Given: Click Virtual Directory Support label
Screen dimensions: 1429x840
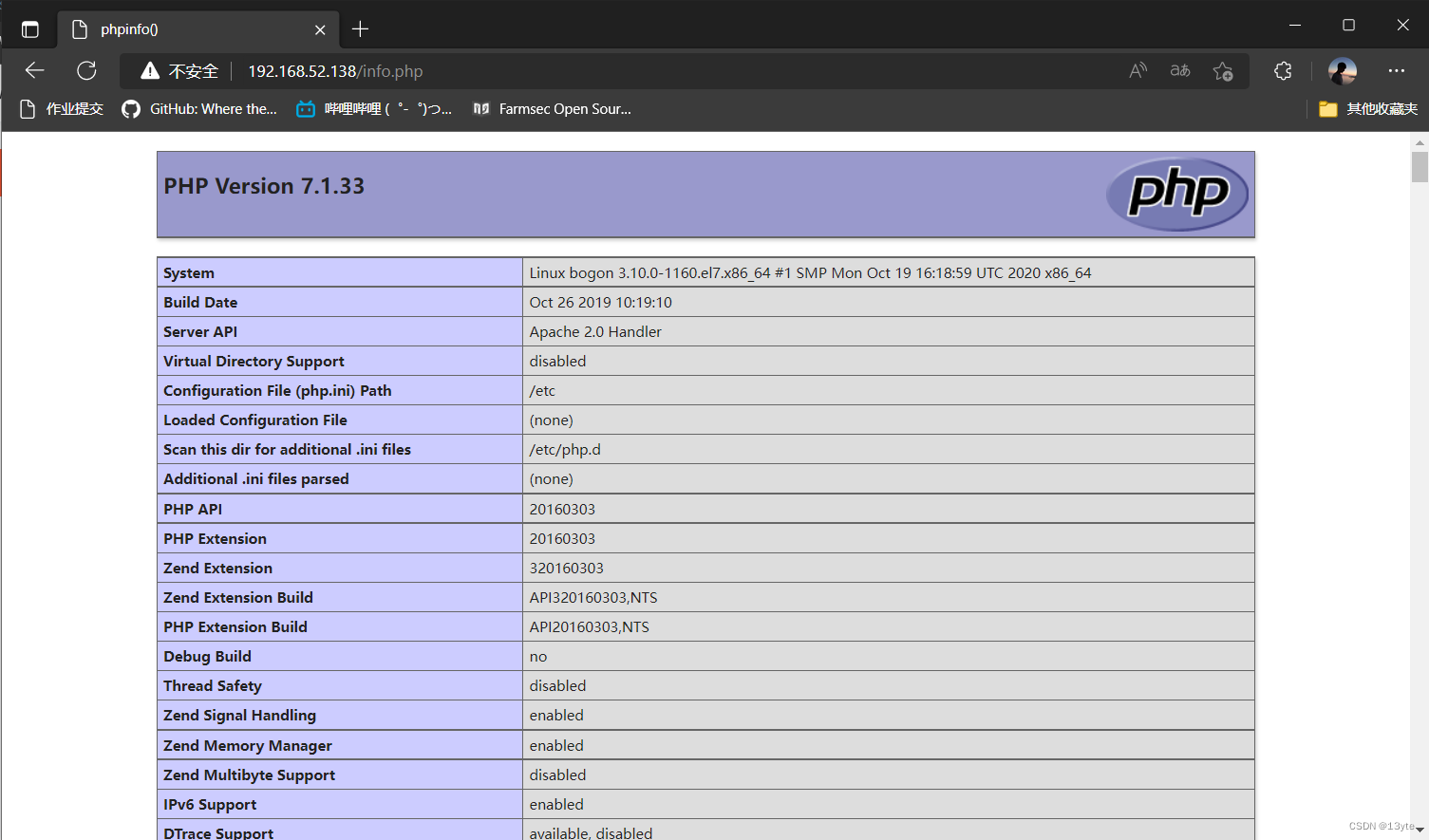Looking at the screenshot, I should point(254,361).
